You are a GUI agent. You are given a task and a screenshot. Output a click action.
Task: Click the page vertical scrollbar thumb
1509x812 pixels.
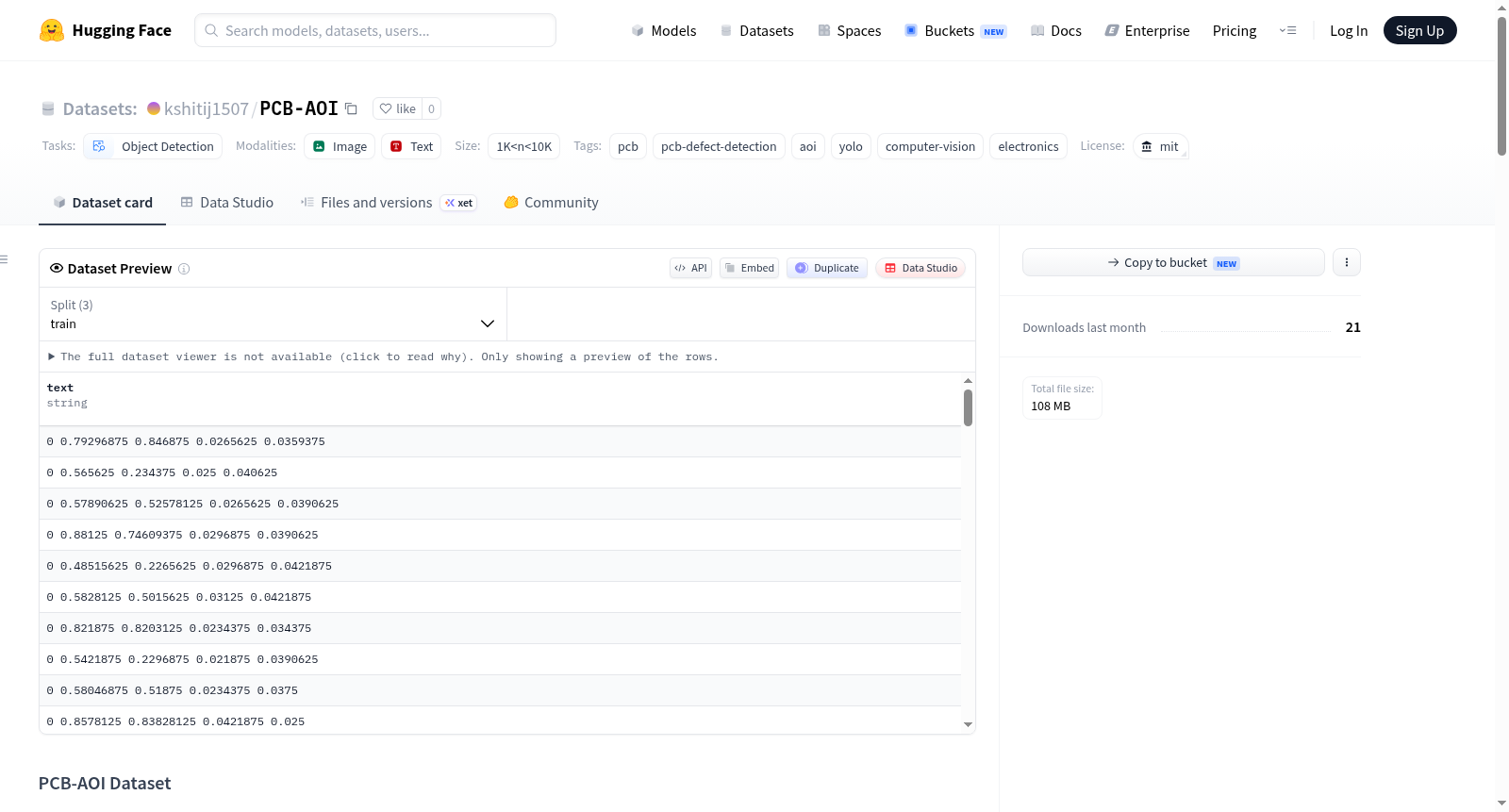tap(1501, 85)
